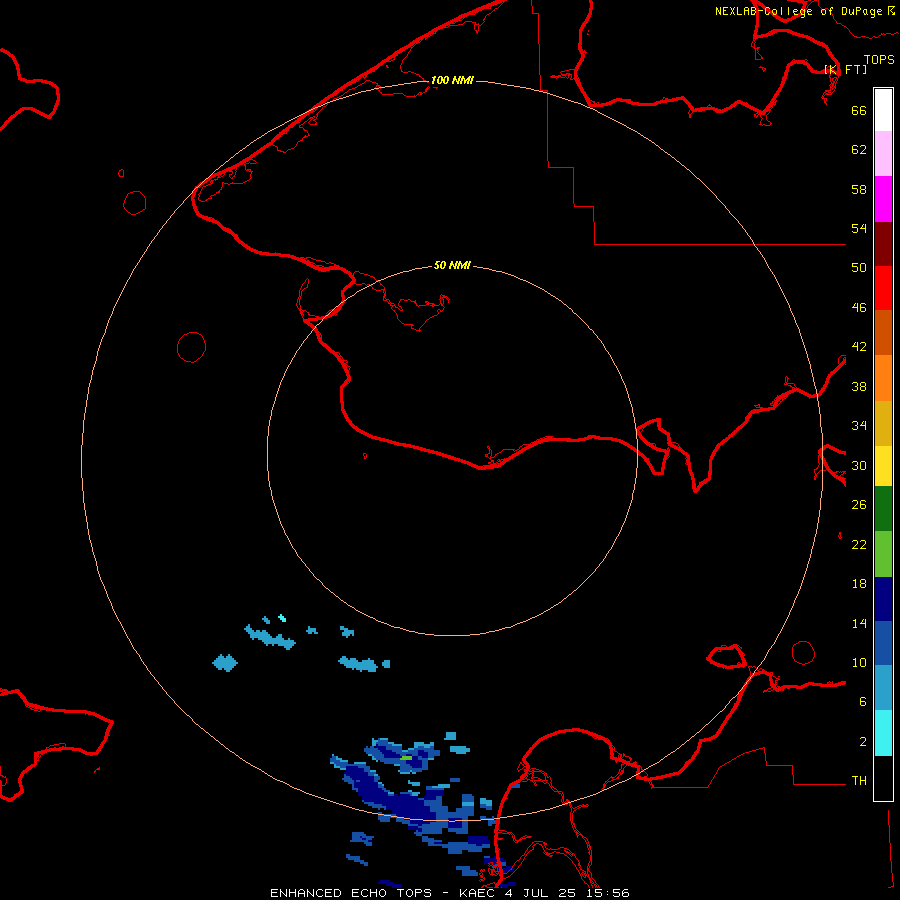
Task: Click the tiny cyan echo above the light blue cluster
Action: [x=282, y=618]
